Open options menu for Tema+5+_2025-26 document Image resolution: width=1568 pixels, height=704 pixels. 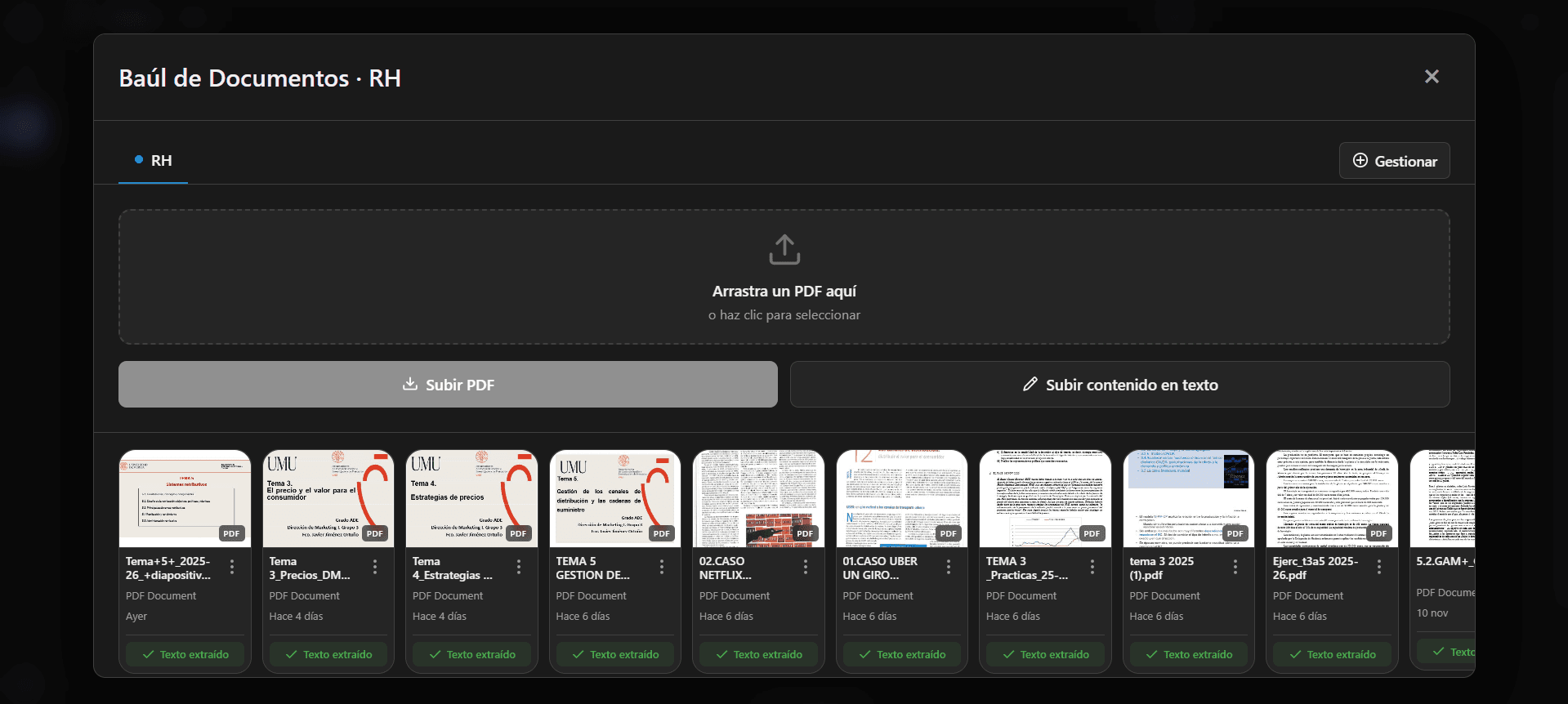pos(232,567)
